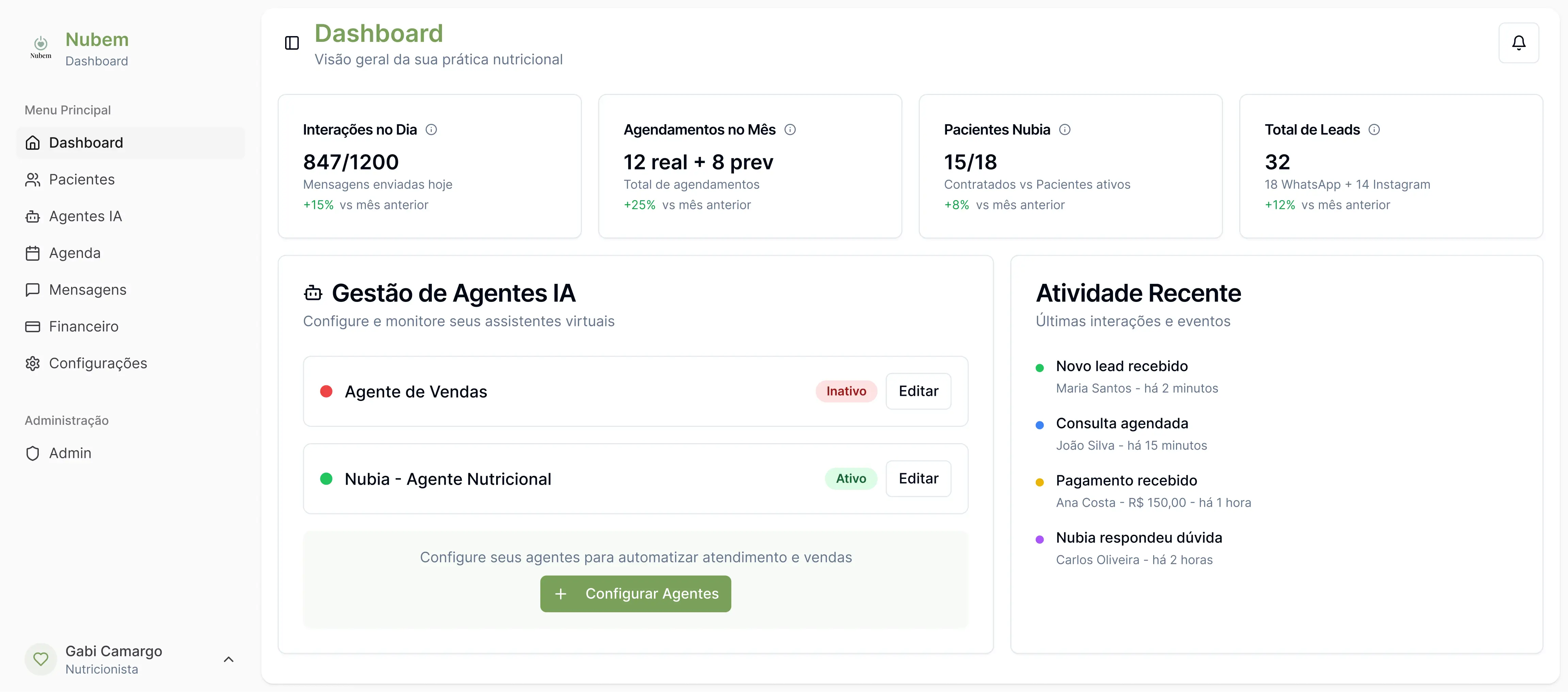1568x692 pixels.
Task: Click the Inativo status badge
Action: 846,391
